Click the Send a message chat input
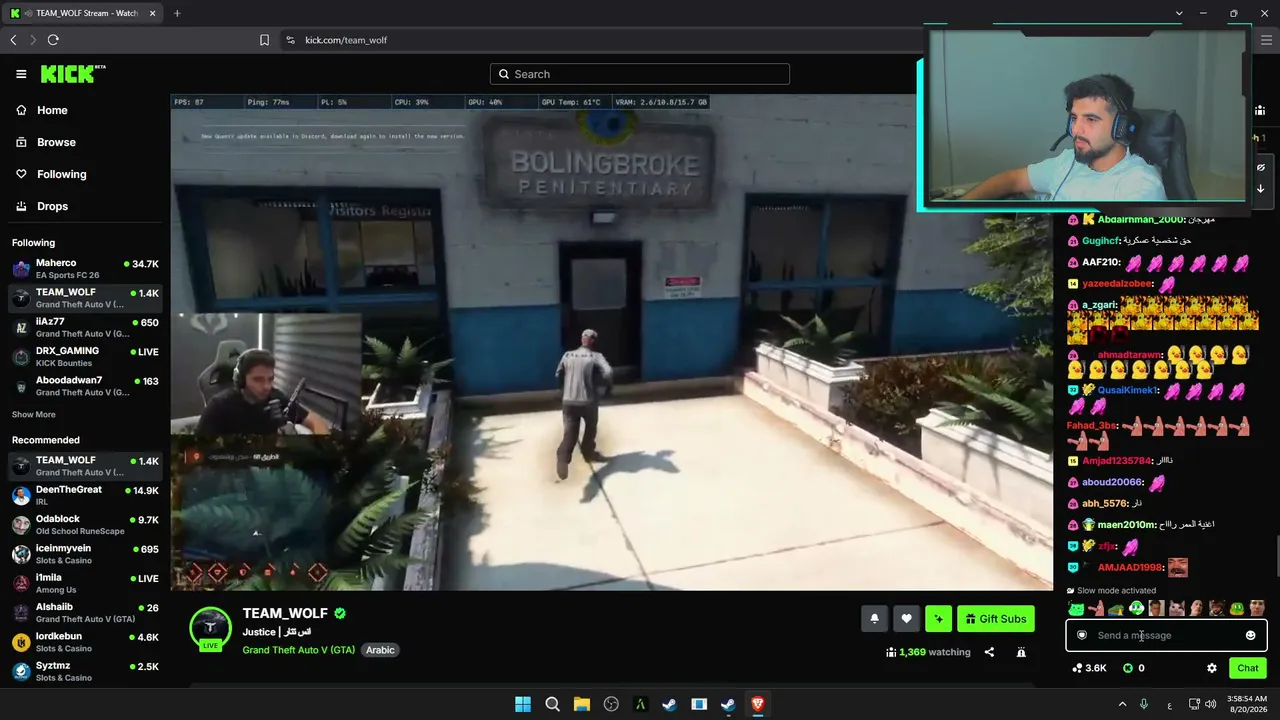The image size is (1280, 720). (x=1166, y=635)
